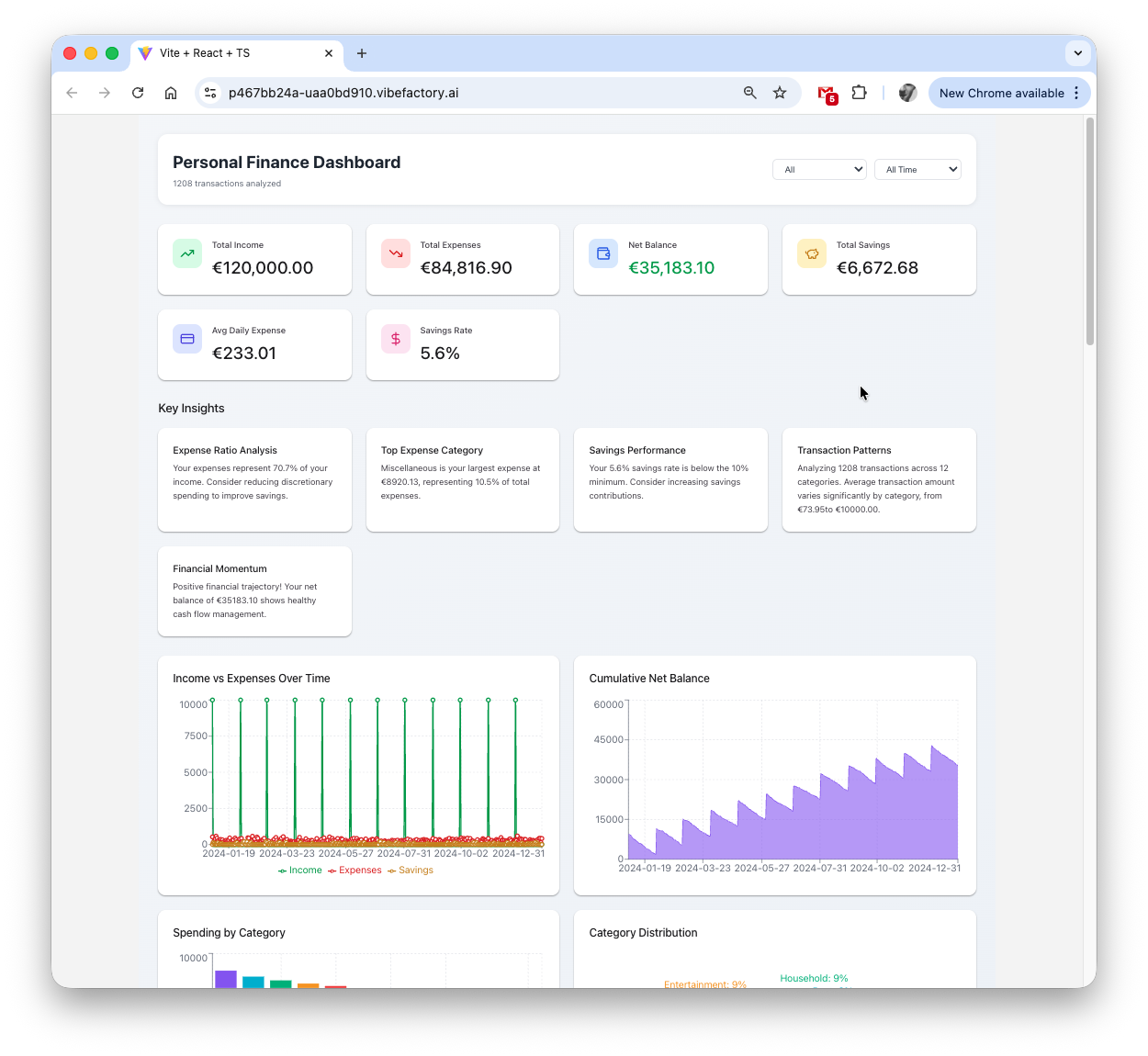This screenshot has height=1056, width=1148.
Task: Click the dollar sign icon on Savings Rate card
Action: [395, 339]
